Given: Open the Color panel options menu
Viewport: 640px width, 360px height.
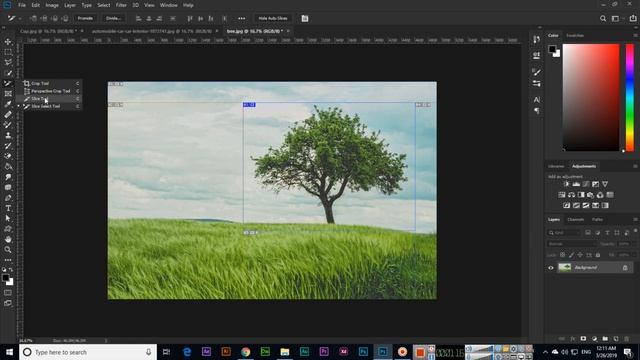Looking at the screenshot, I should tap(635, 36).
